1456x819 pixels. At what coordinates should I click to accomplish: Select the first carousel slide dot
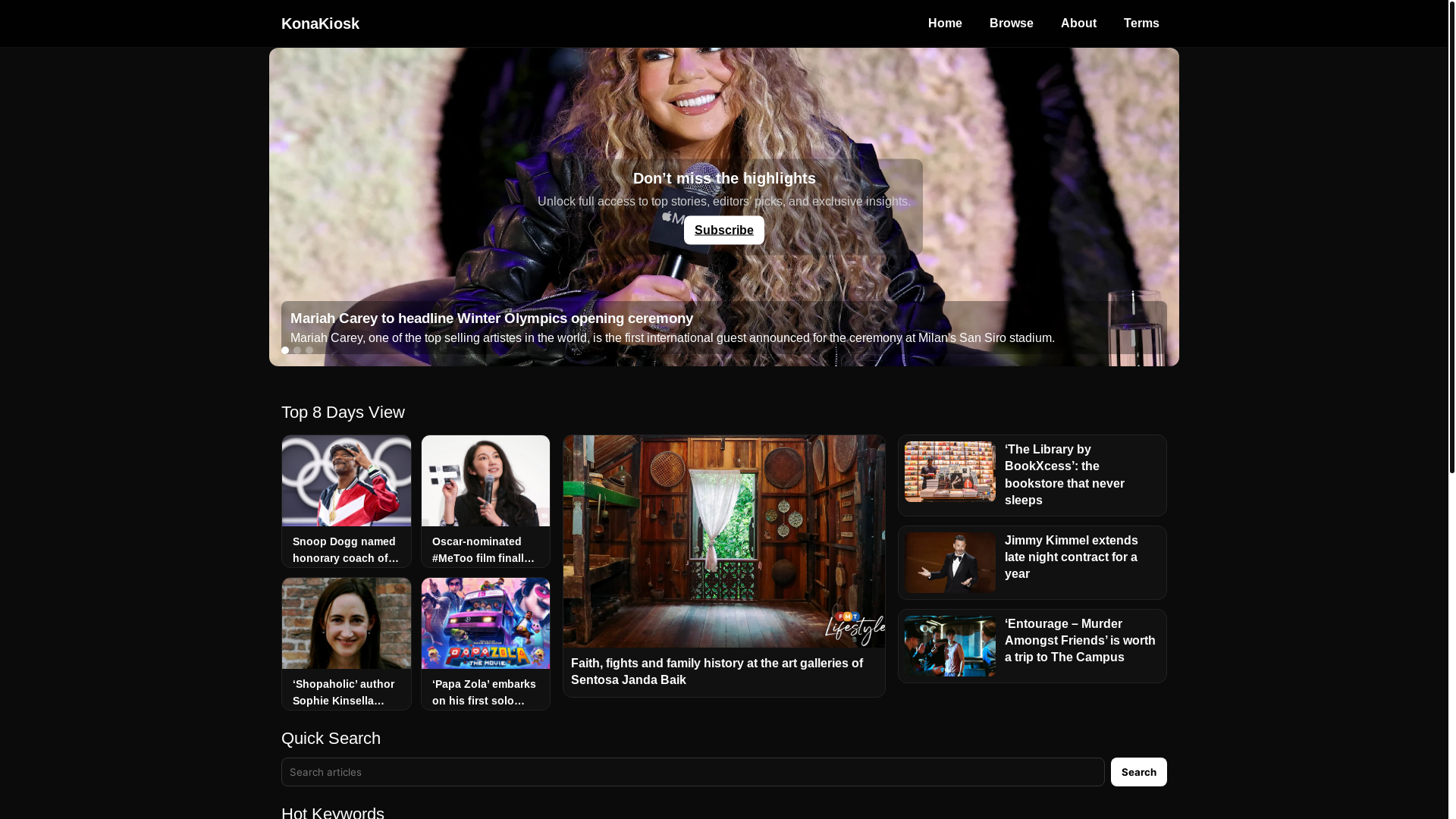[285, 350]
